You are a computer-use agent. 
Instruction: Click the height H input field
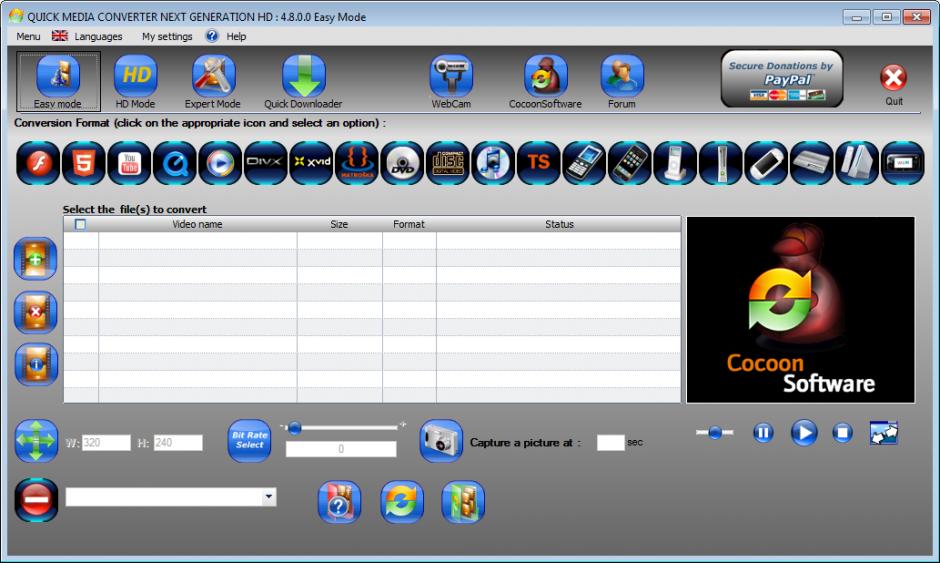178,442
